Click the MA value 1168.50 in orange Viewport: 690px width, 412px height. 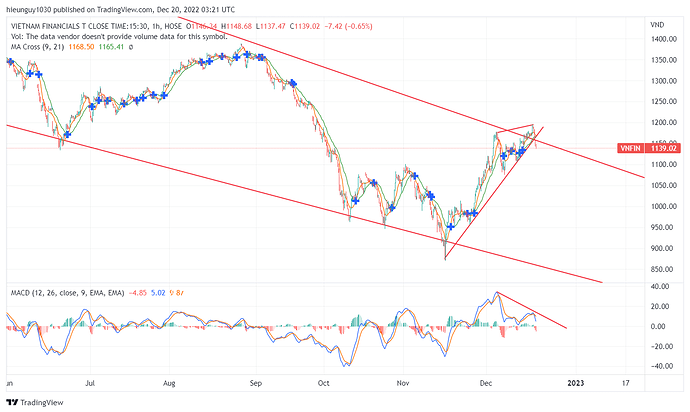[x=81, y=47]
